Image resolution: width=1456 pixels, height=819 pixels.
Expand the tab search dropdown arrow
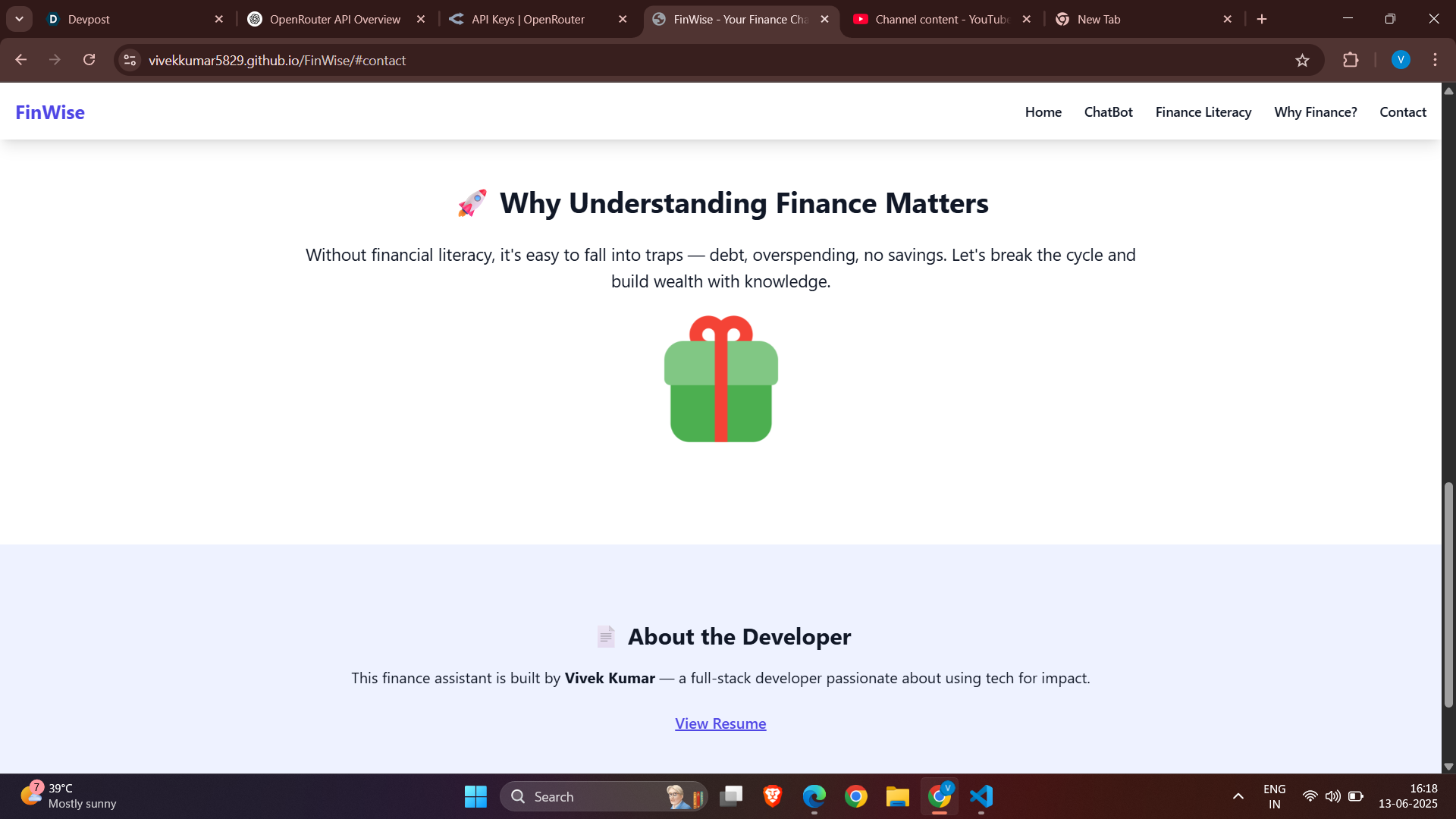point(19,19)
